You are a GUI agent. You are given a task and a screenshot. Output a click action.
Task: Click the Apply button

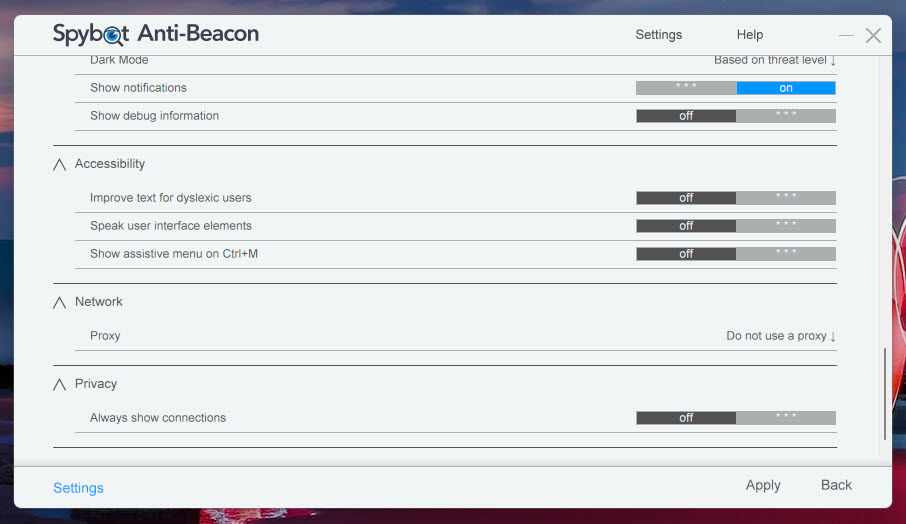[763, 485]
